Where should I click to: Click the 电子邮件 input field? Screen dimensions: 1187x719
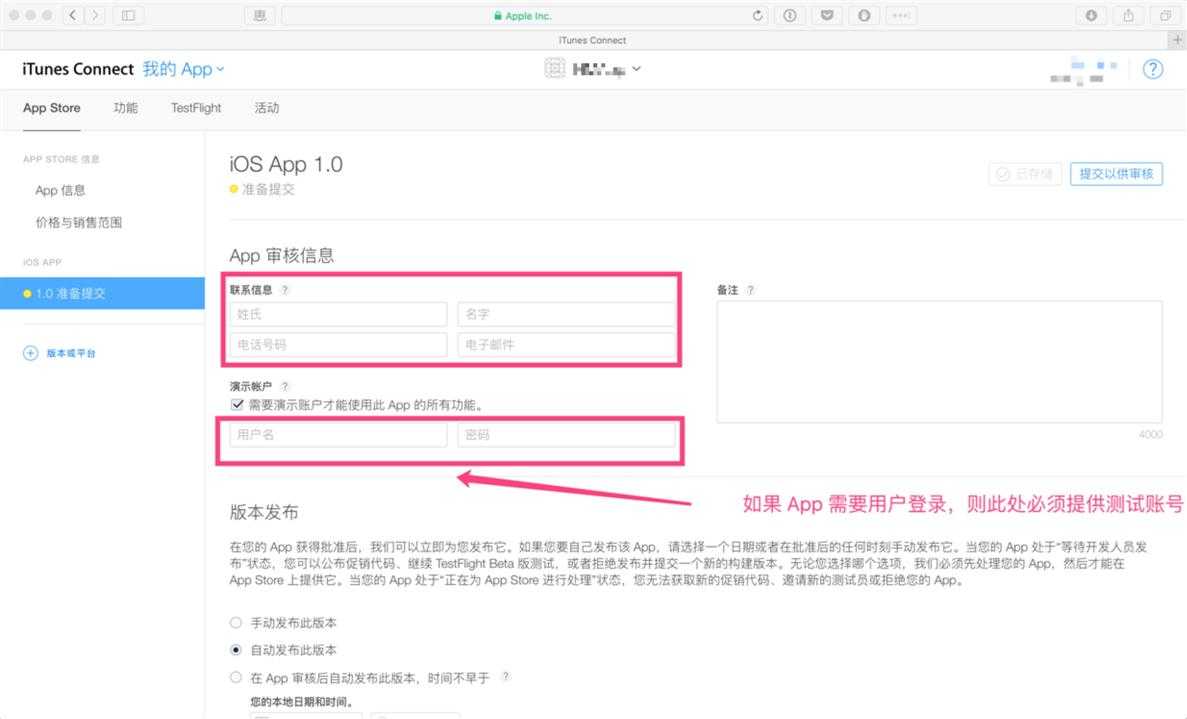tap(566, 344)
